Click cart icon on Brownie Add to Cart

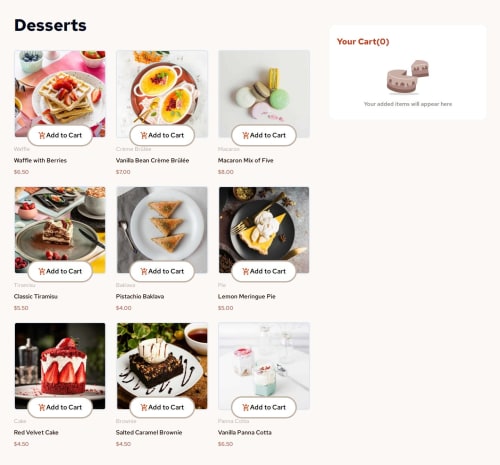144,407
